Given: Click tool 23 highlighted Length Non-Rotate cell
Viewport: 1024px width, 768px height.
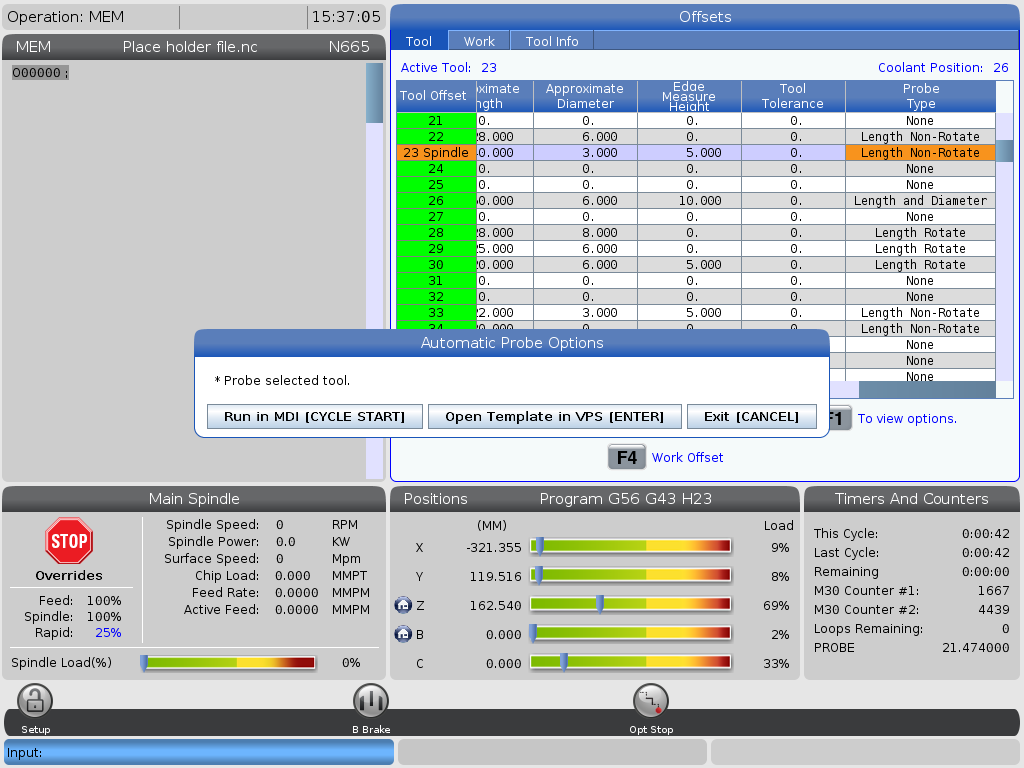Looking at the screenshot, I should (x=920, y=152).
